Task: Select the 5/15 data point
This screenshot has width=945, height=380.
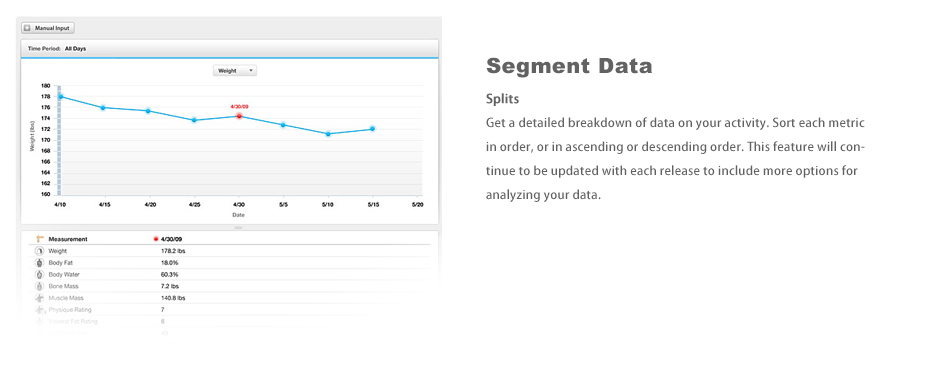Action: click(372, 128)
